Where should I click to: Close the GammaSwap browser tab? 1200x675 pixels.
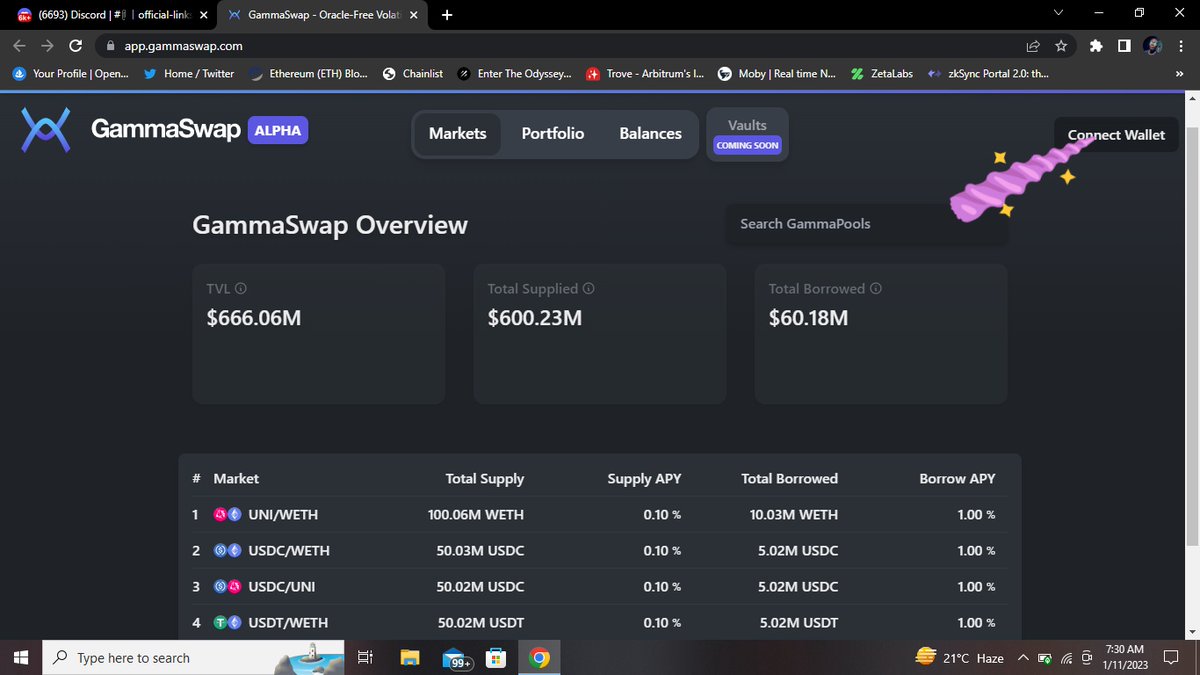(x=414, y=15)
